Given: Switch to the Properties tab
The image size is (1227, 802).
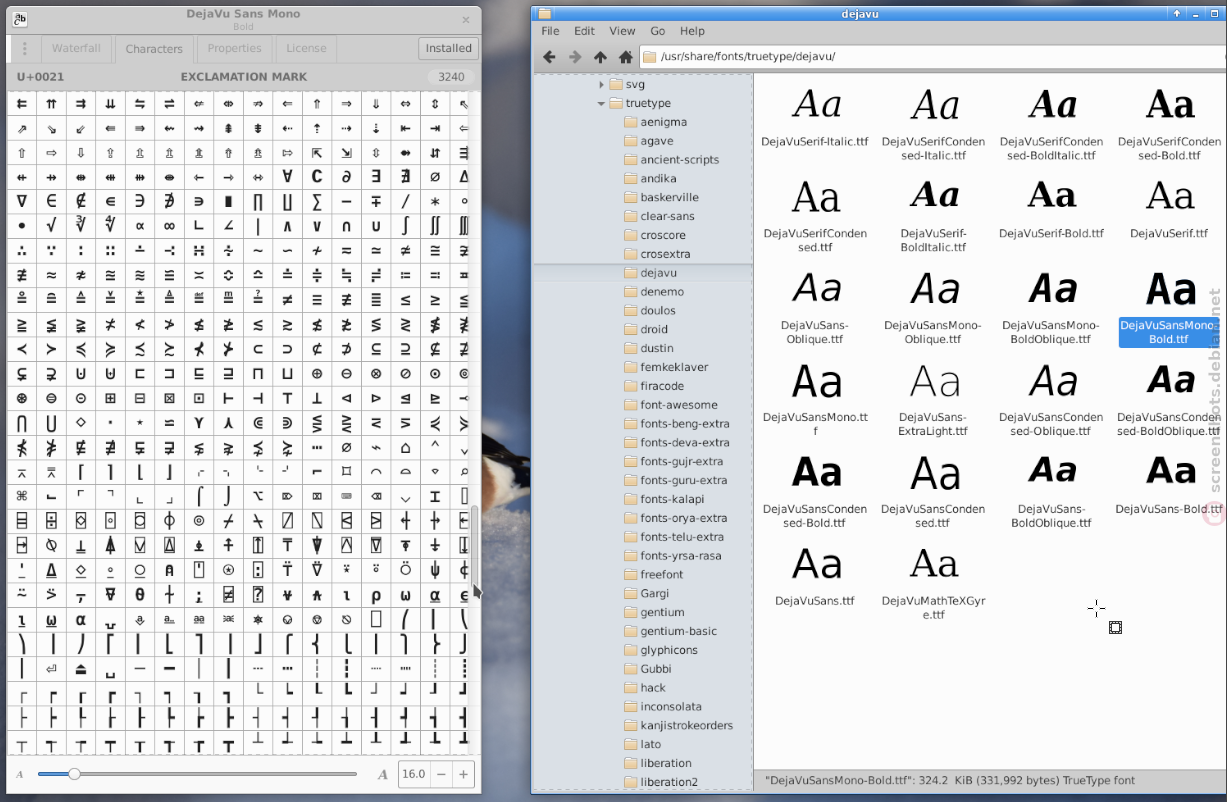Looking at the screenshot, I should 235,48.
